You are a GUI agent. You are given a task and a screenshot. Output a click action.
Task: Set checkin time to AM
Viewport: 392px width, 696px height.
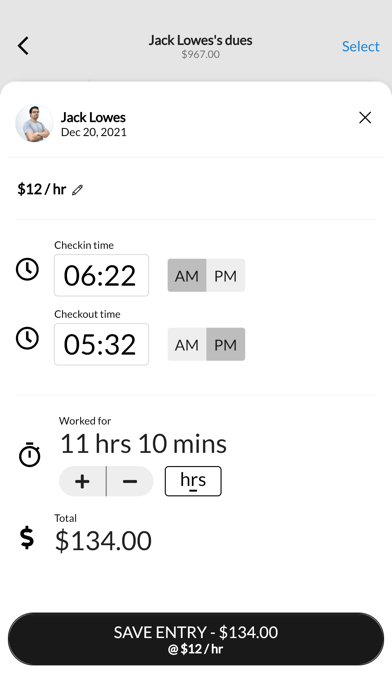[187, 276]
